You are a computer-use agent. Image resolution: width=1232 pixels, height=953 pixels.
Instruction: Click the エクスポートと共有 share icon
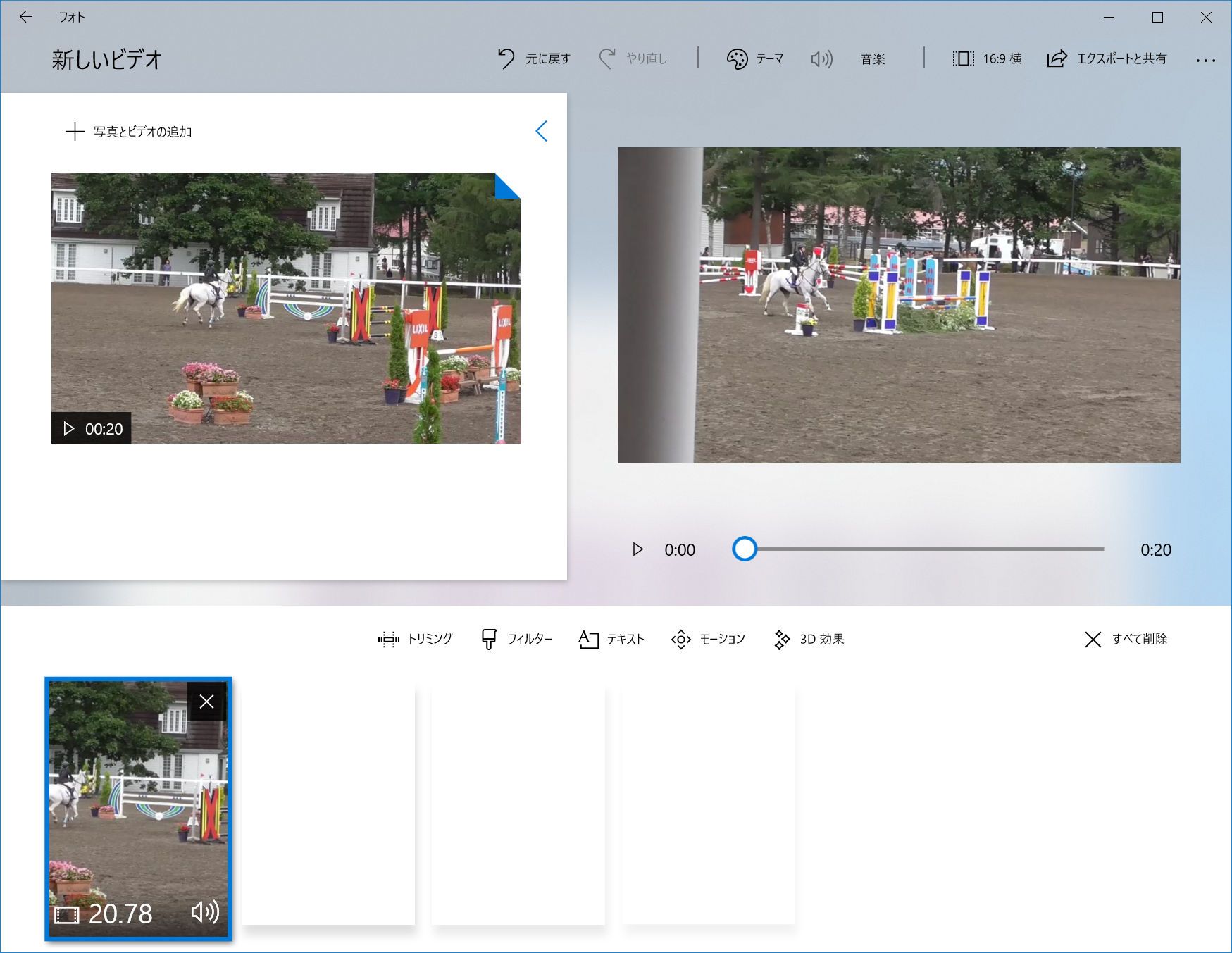1057,58
